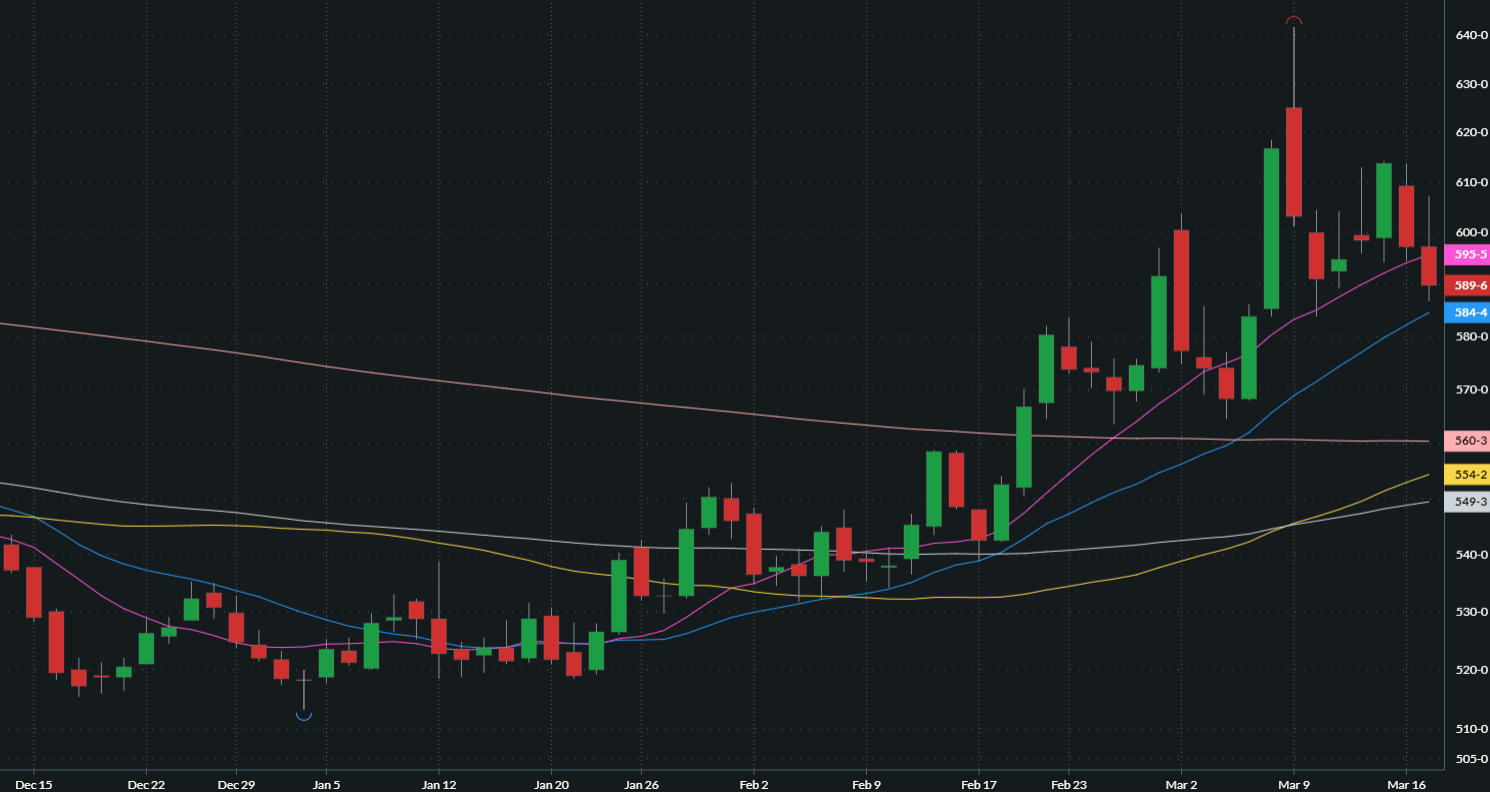Select the pink 595-5 price tag

click(1470, 255)
